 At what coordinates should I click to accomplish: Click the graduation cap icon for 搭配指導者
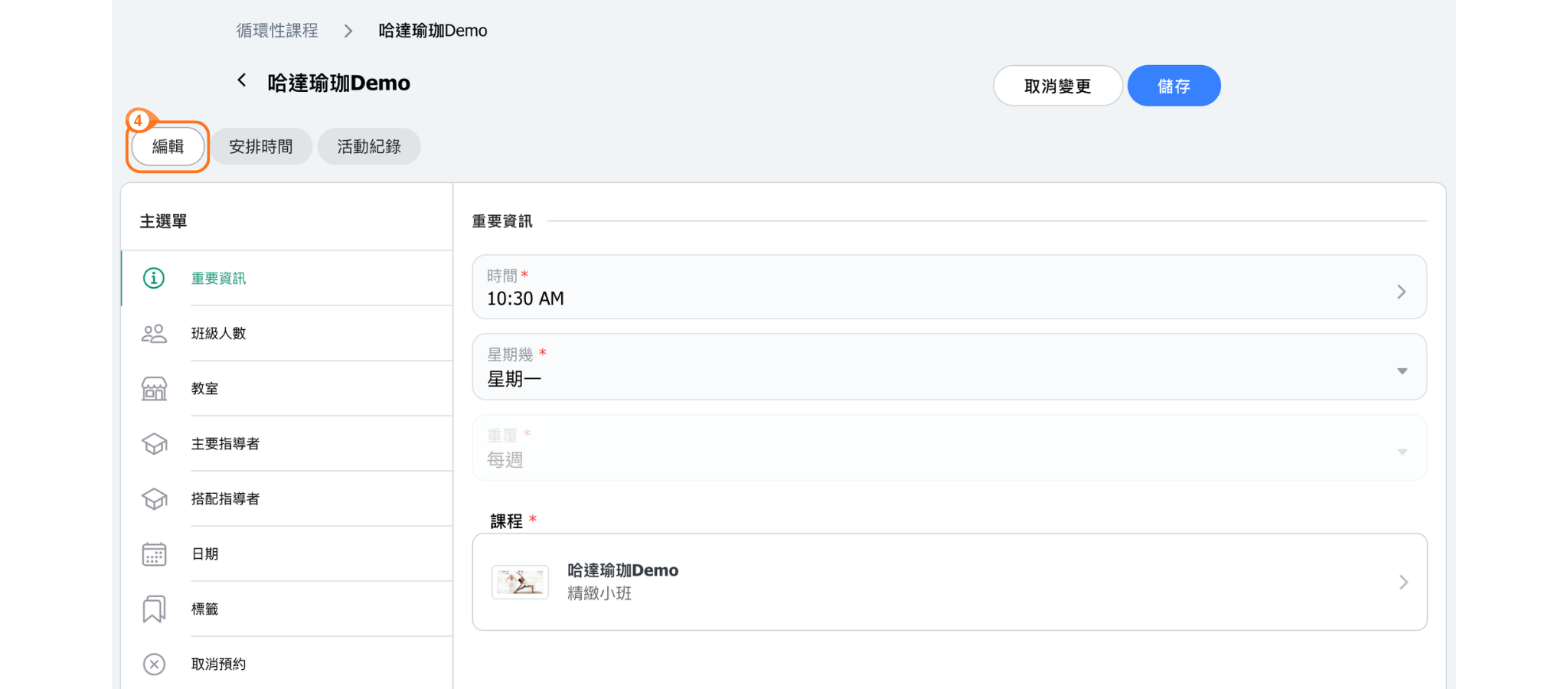click(x=154, y=499)
